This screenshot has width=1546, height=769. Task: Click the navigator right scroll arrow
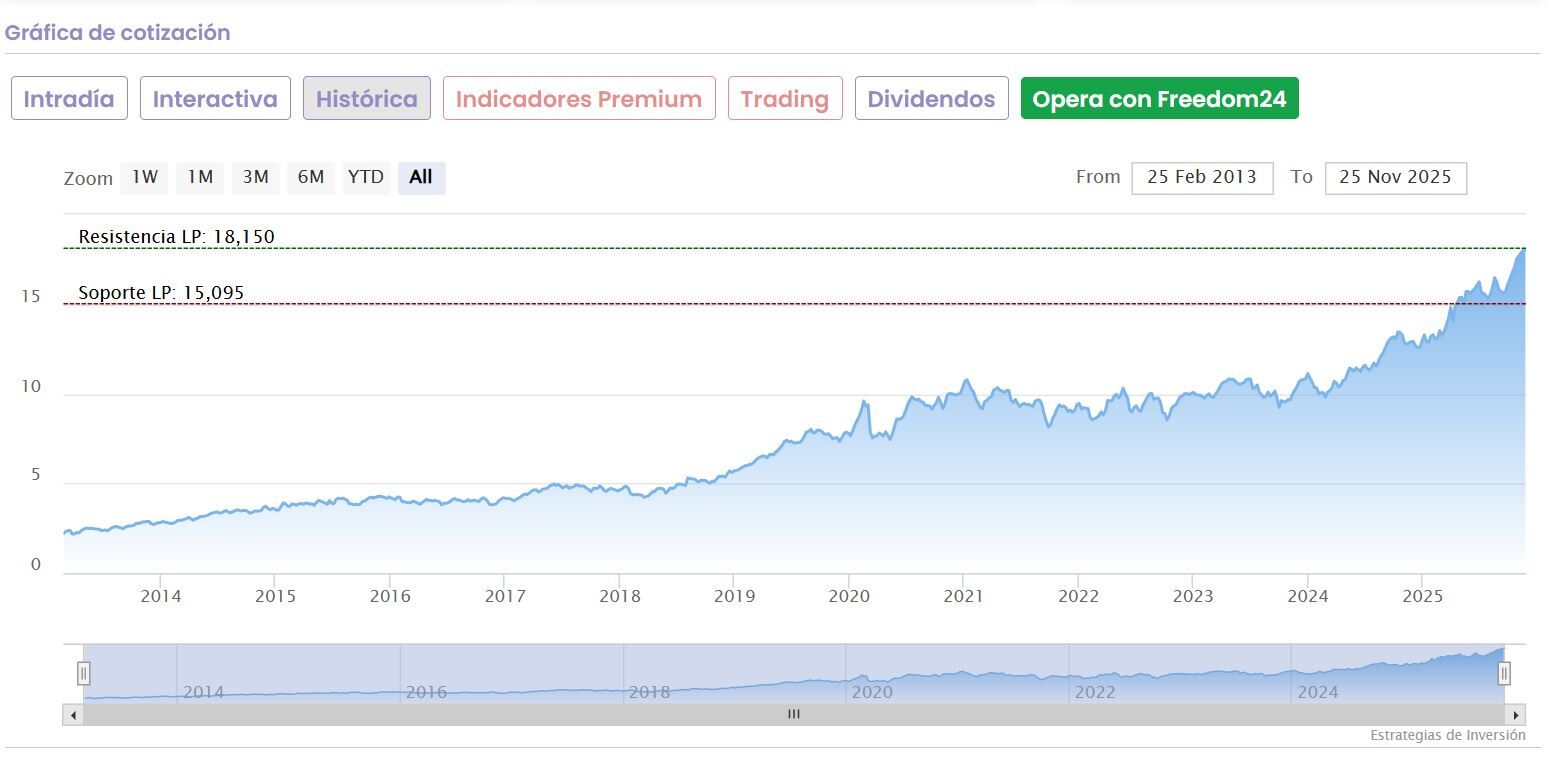click(x=1516, y=715)
